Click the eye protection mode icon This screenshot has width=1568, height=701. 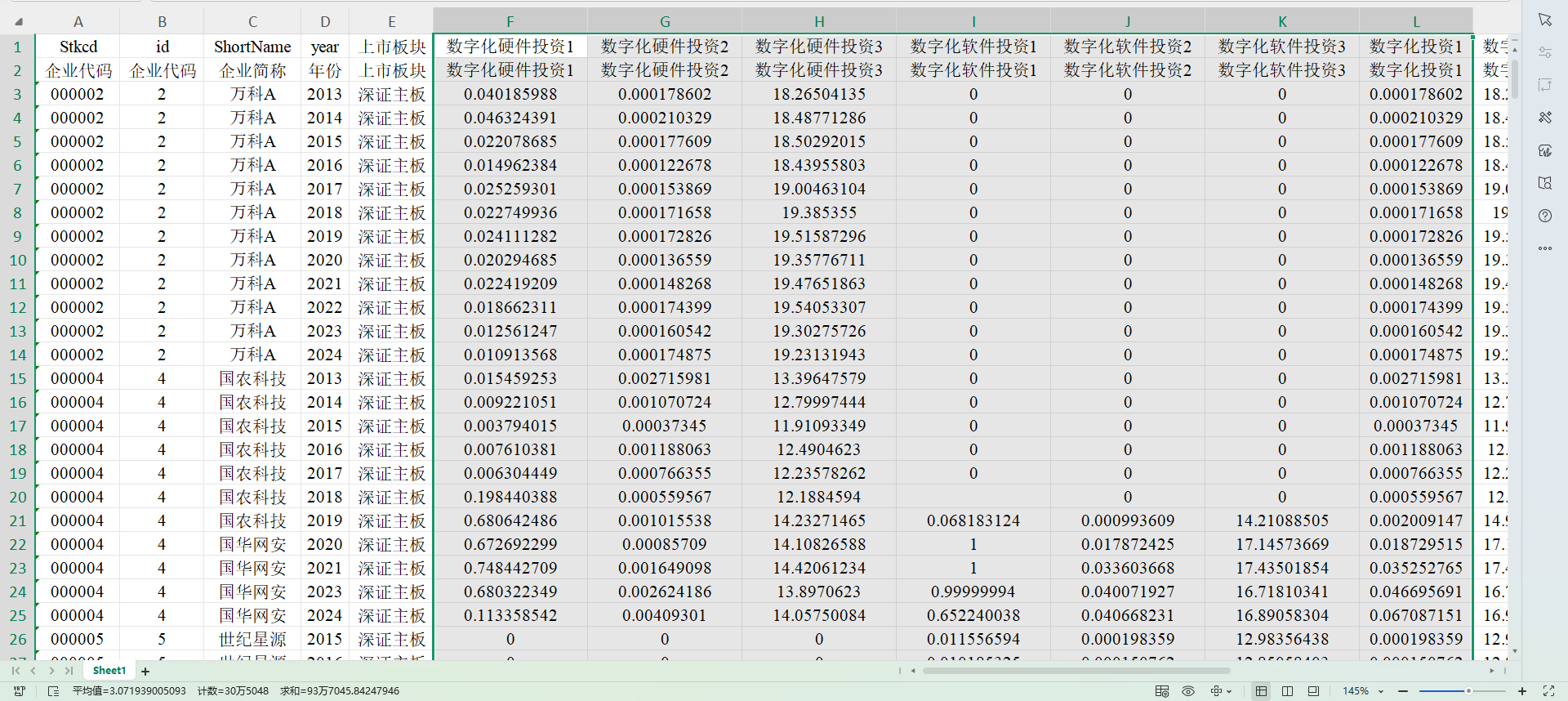click(x=1188, y=691)
